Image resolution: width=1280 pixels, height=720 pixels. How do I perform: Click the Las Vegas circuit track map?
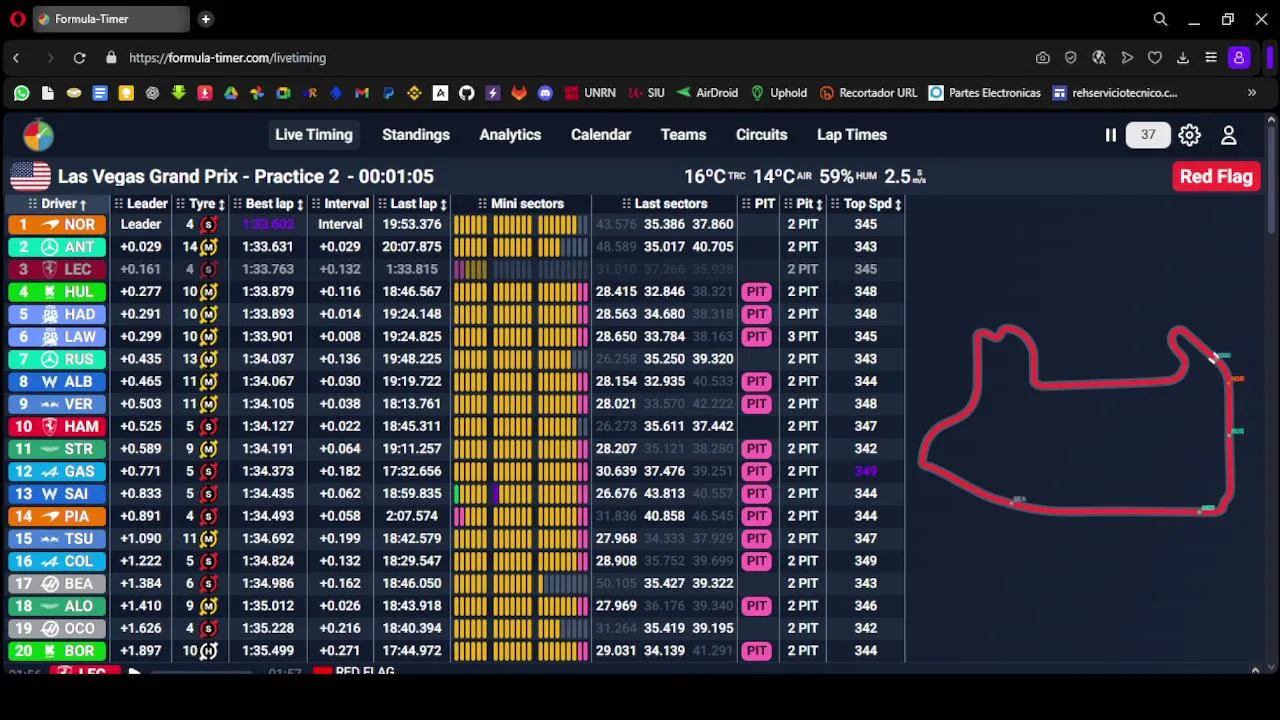click(x=1078, y=420)
